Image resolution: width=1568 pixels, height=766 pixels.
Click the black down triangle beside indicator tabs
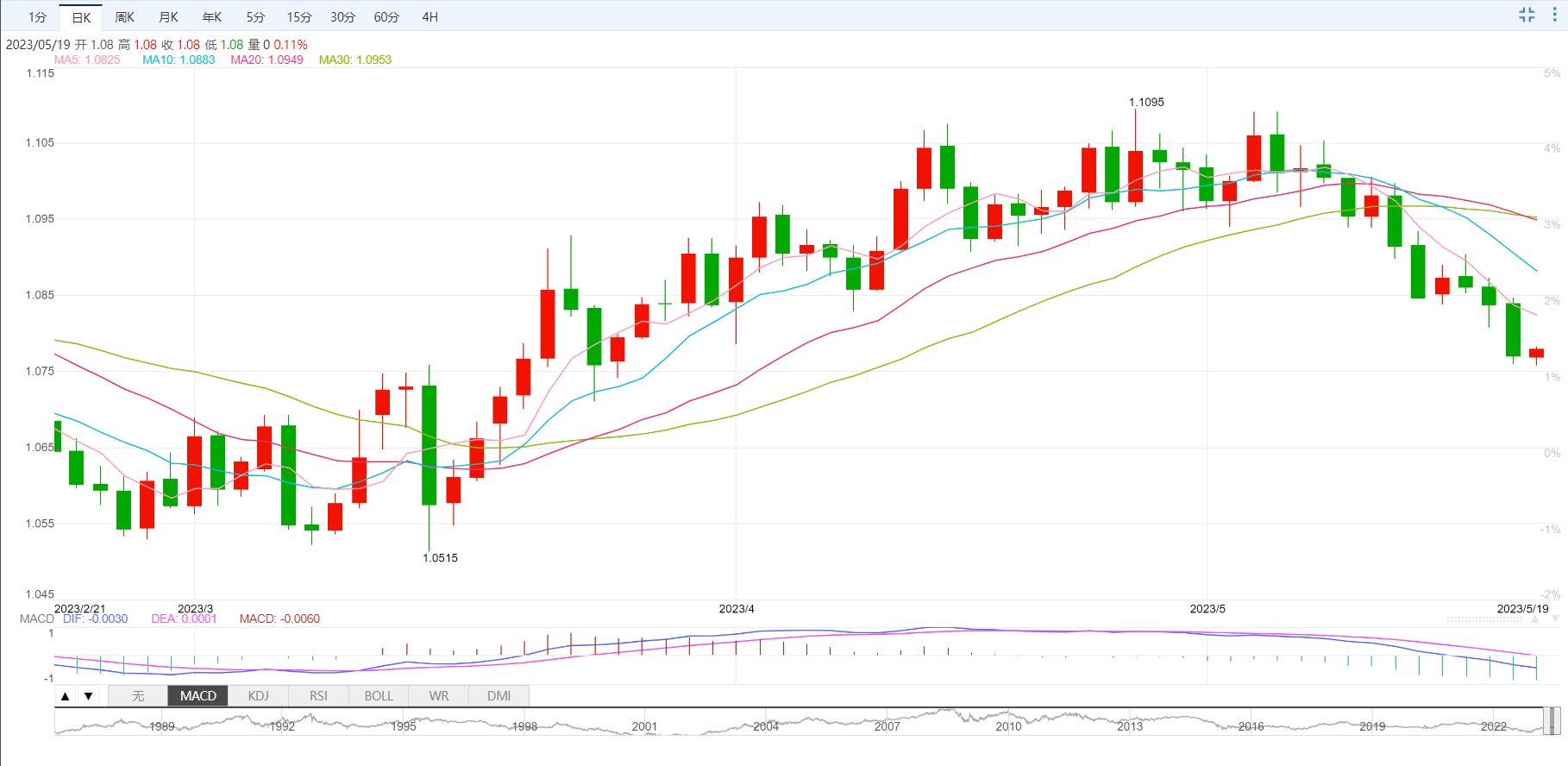(x=88, y=696)
